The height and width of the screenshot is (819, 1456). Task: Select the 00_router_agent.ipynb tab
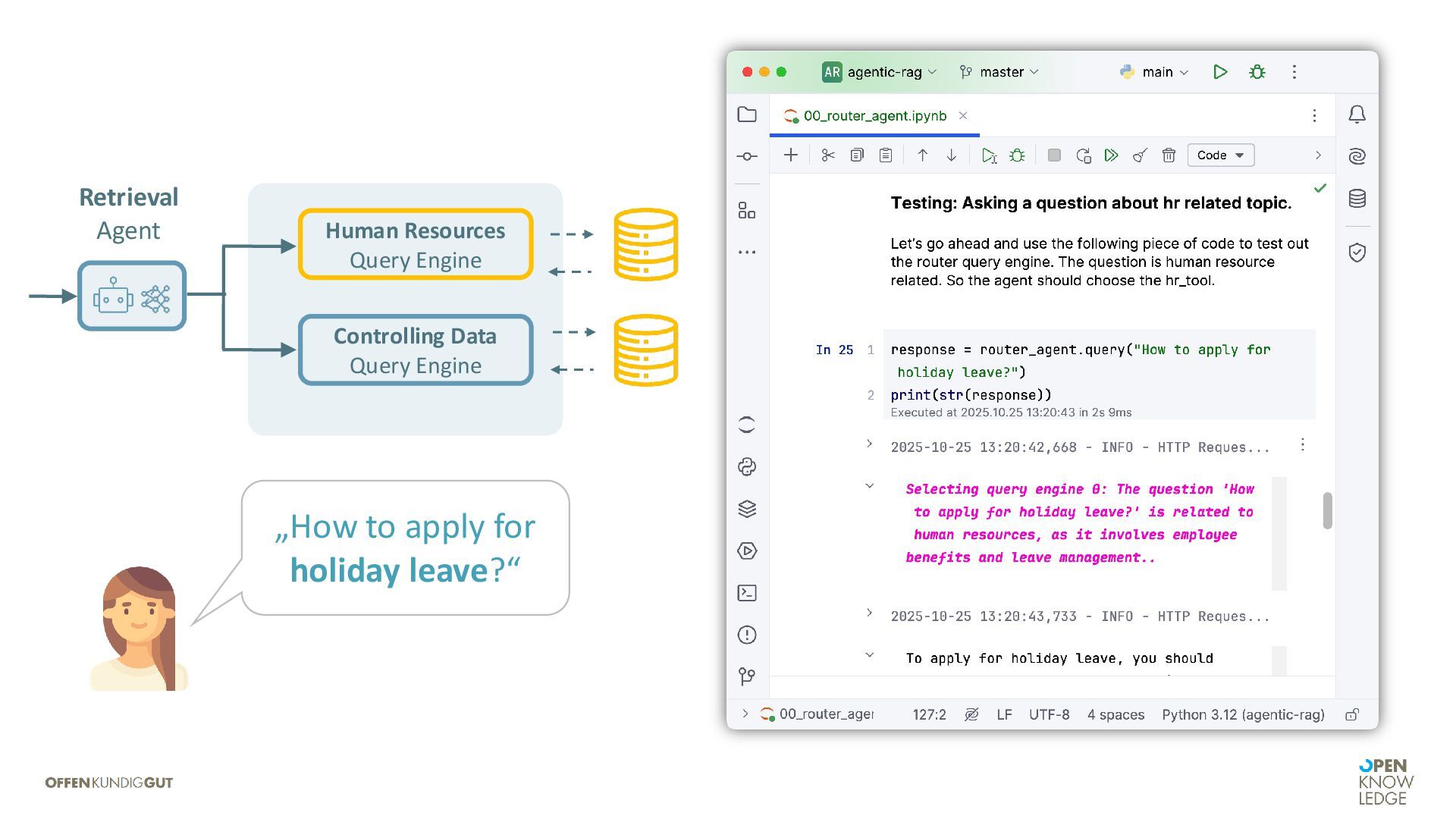tap(874, 116)
